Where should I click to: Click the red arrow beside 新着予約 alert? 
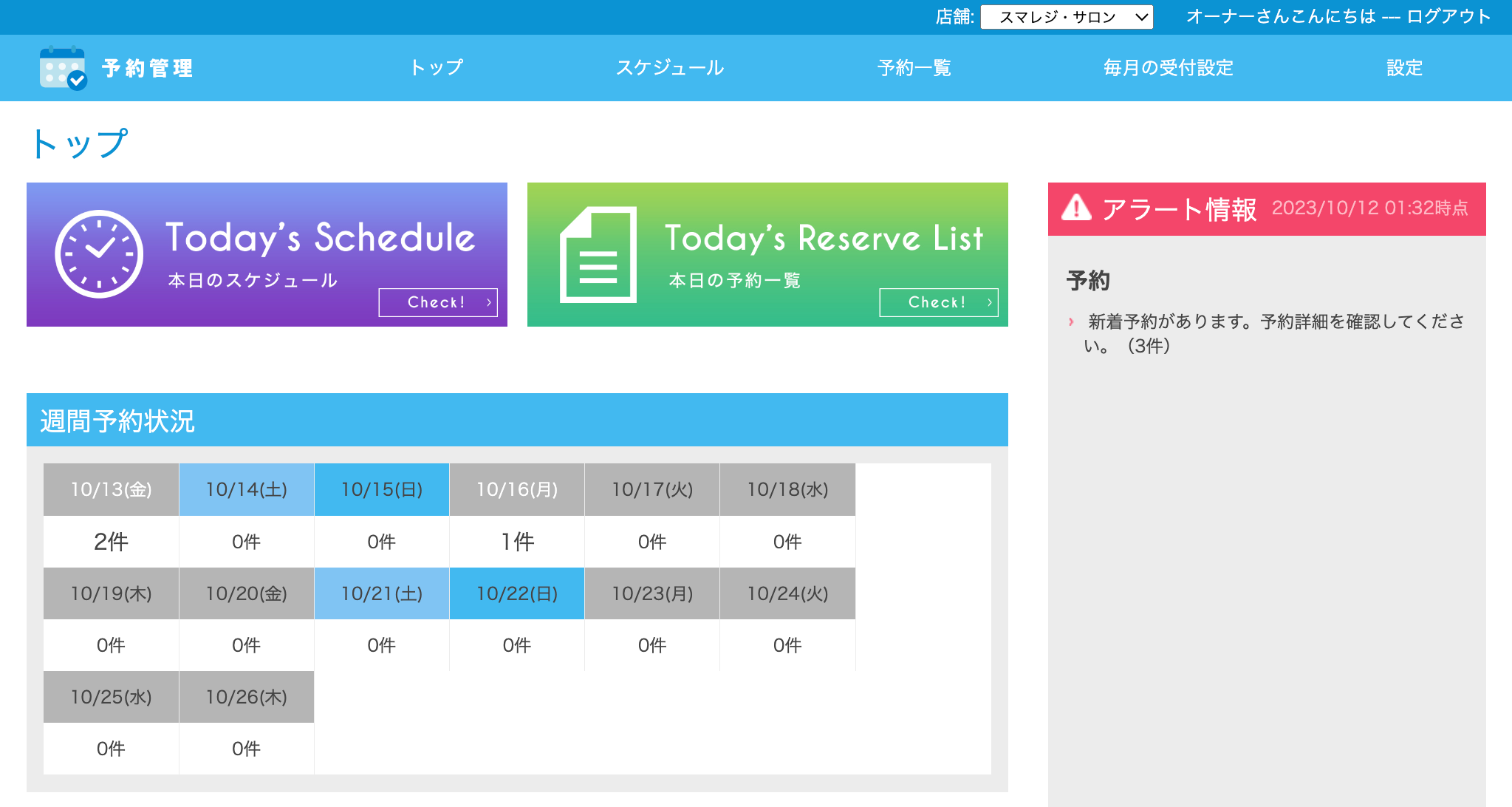(1070, 321)
